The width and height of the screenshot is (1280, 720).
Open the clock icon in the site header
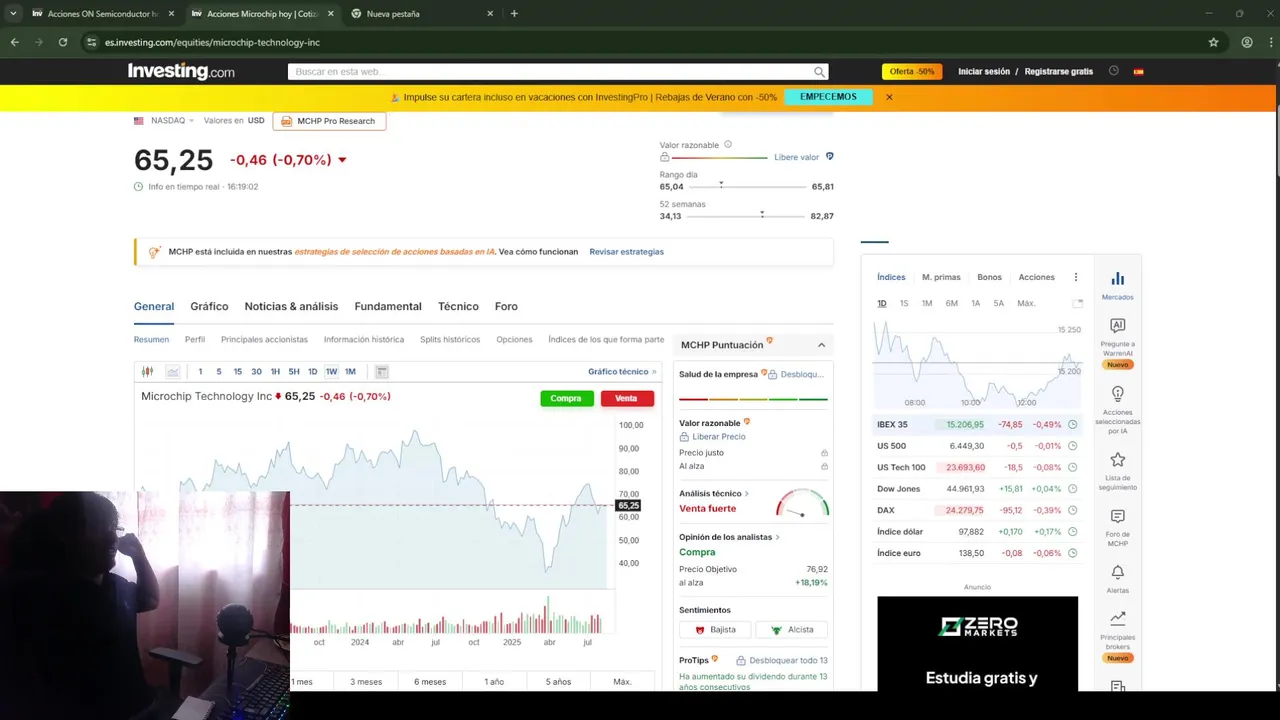tap(1113, 71)
